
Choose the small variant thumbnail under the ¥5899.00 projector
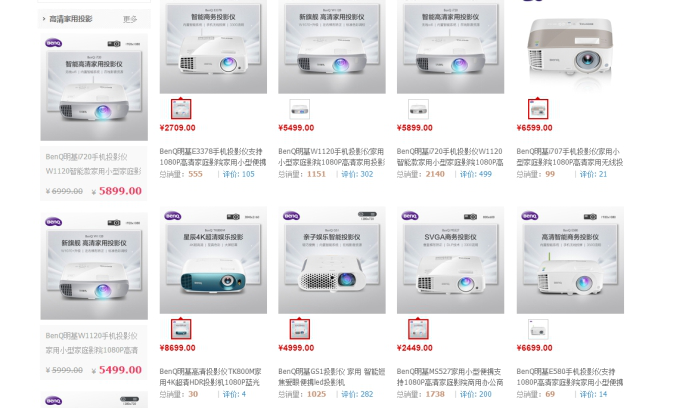418,109
